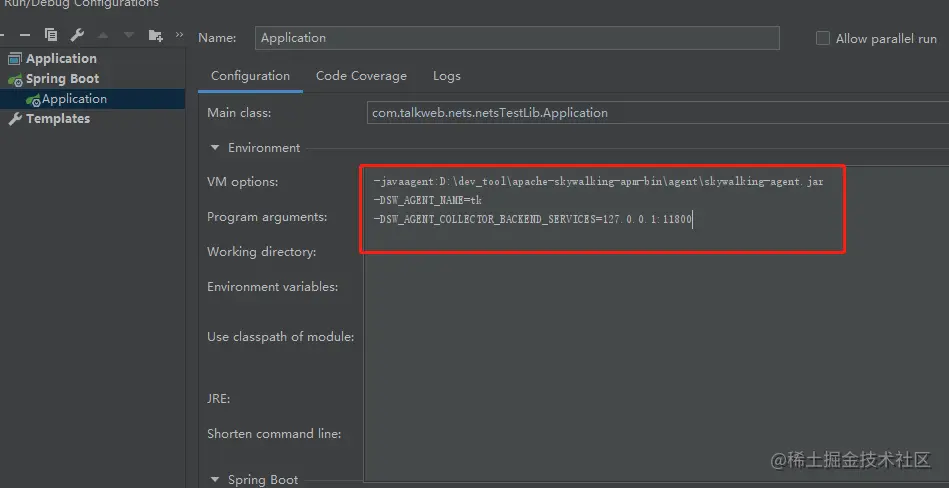Click the 'JRE:' label

point(218,398)
